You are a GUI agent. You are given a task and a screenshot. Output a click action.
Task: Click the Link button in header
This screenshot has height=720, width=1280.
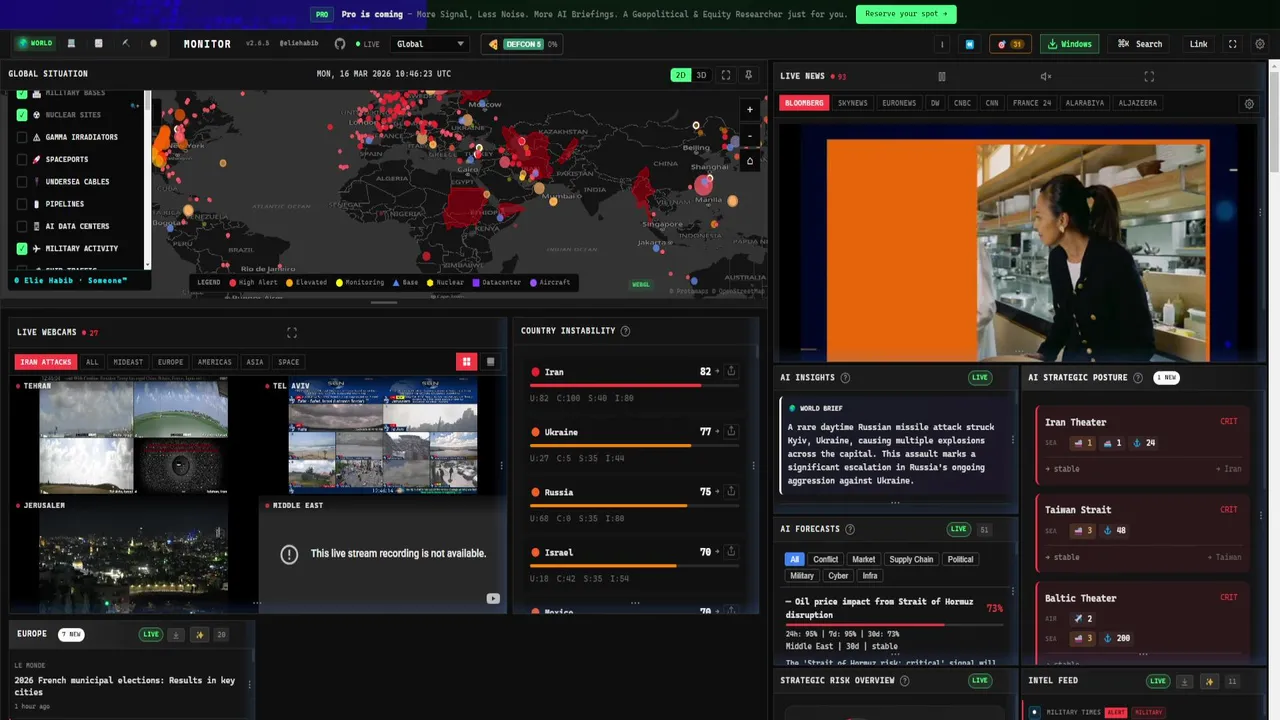pos(1199,44)
